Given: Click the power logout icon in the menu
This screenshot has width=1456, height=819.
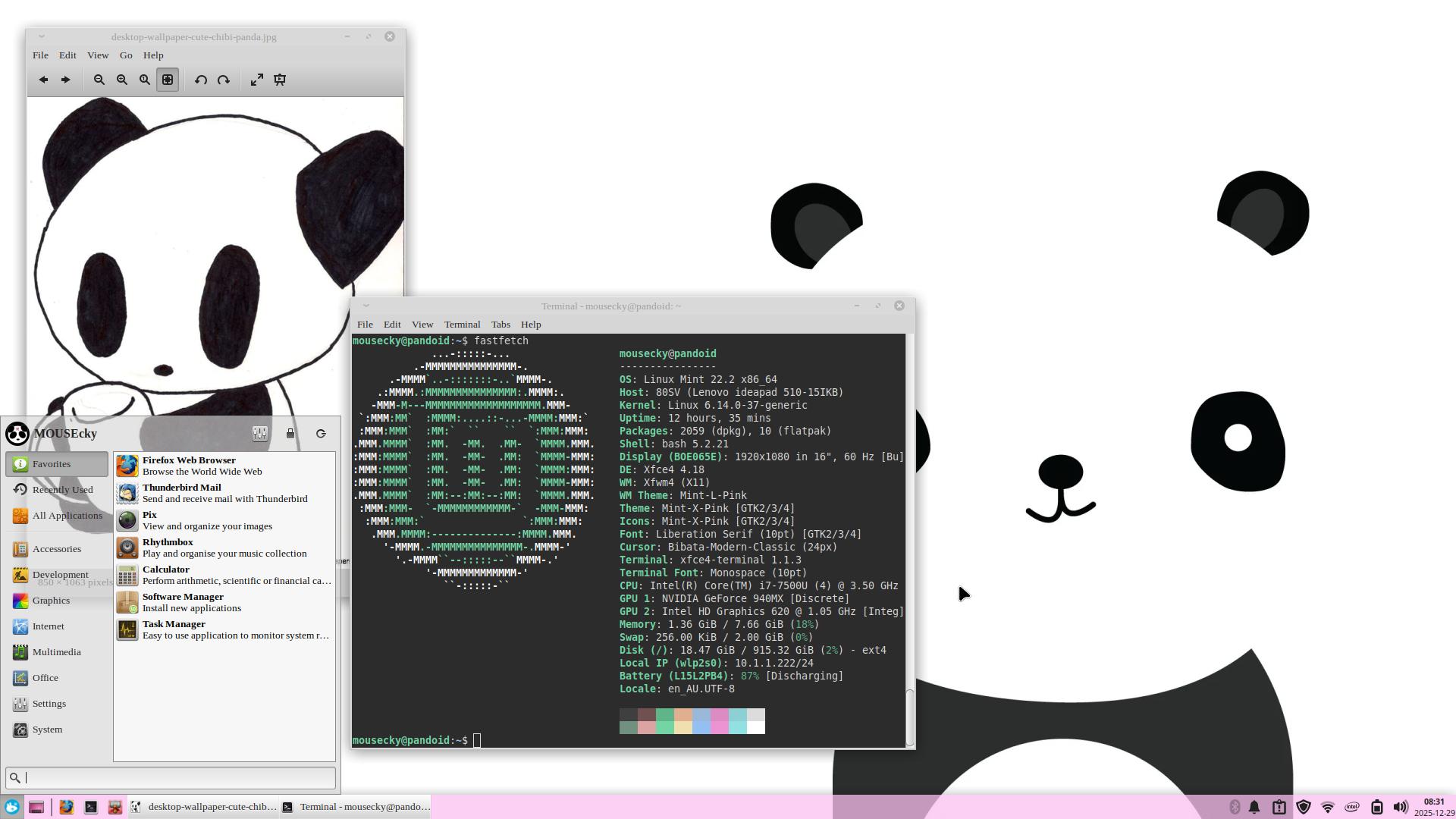Looking at the screenshot, I should (x=321, y=433).
